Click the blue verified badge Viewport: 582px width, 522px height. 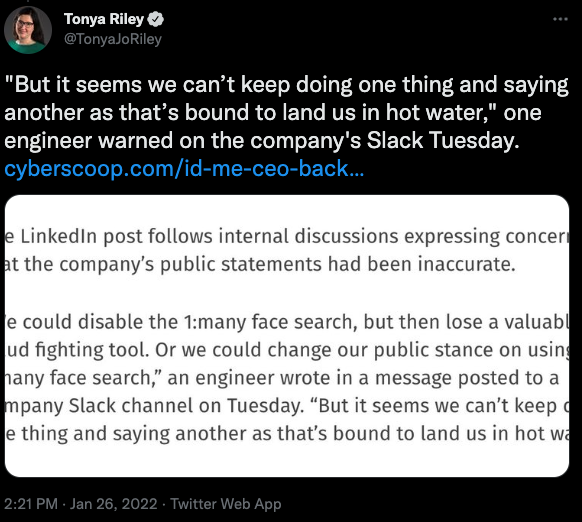coord(156,19)
